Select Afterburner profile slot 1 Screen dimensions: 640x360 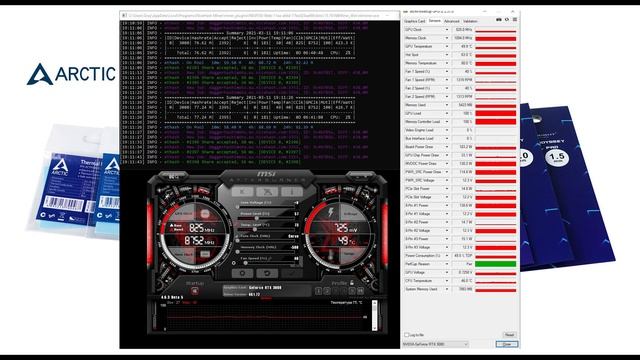319,291
